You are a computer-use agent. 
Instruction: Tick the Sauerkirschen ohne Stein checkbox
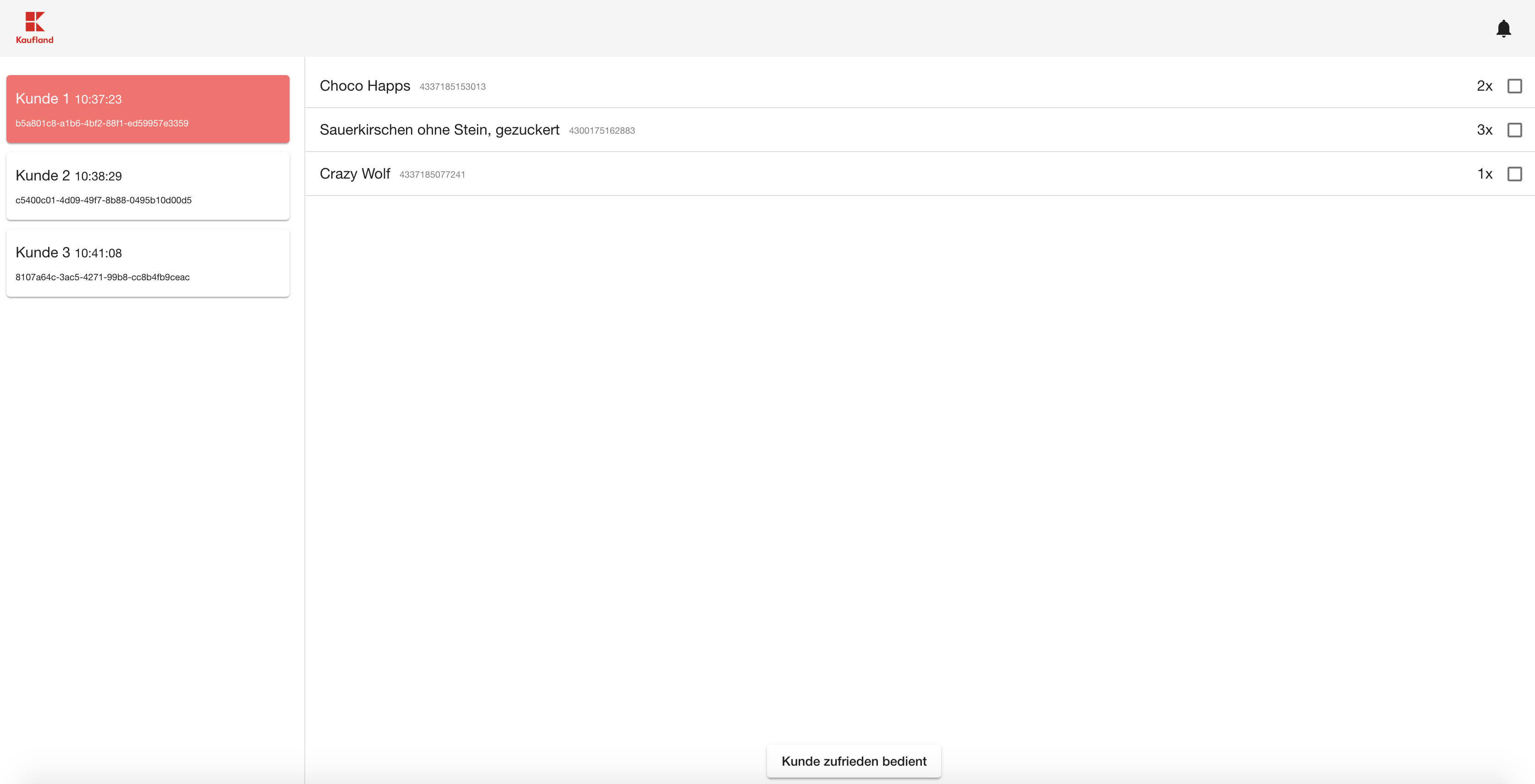coord(1514,130)
